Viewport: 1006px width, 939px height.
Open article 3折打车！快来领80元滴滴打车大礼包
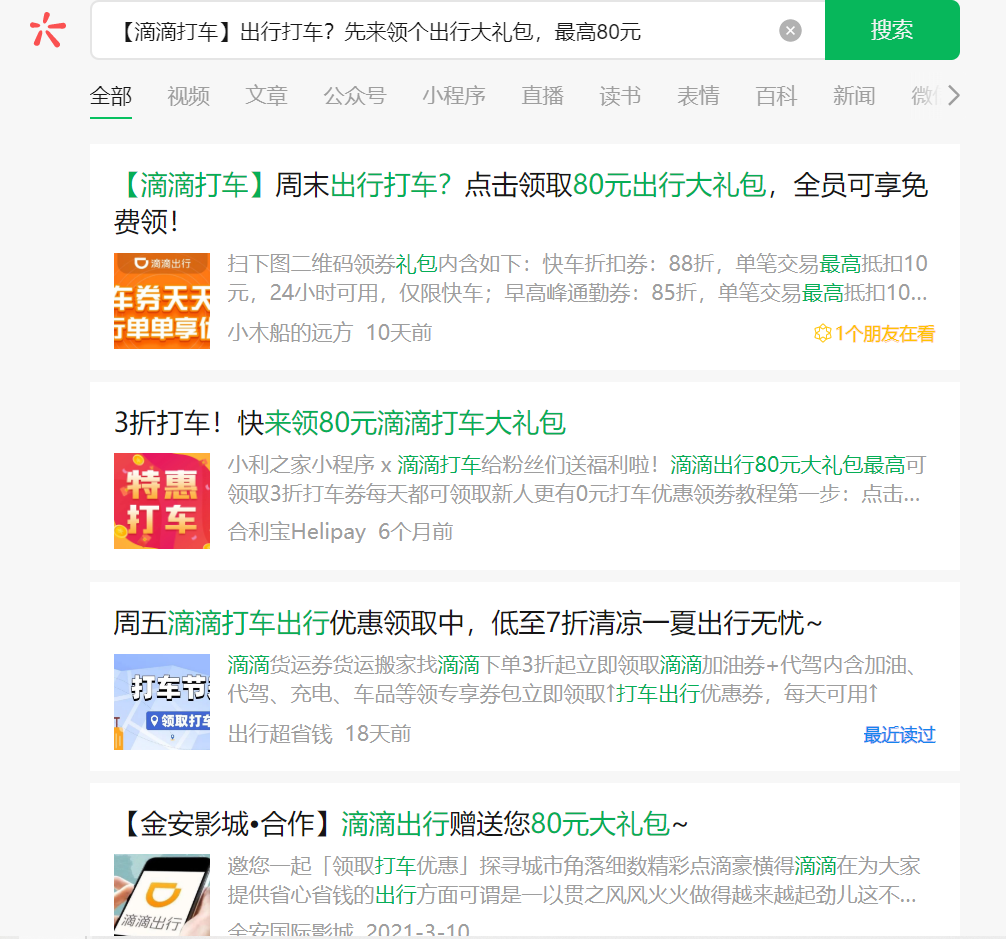point(340,423)
